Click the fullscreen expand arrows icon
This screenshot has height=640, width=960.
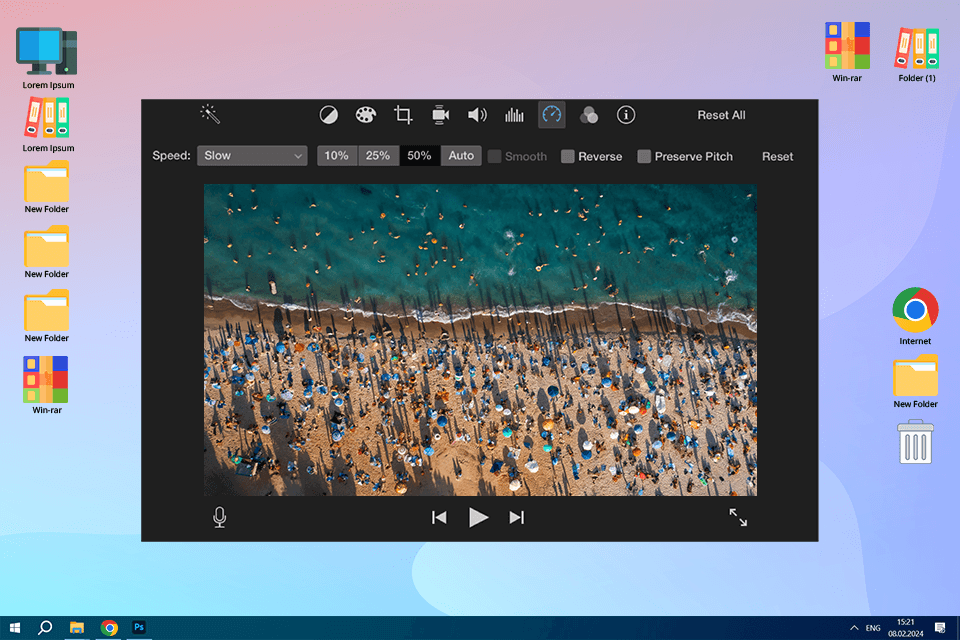(x=738, y=518)
